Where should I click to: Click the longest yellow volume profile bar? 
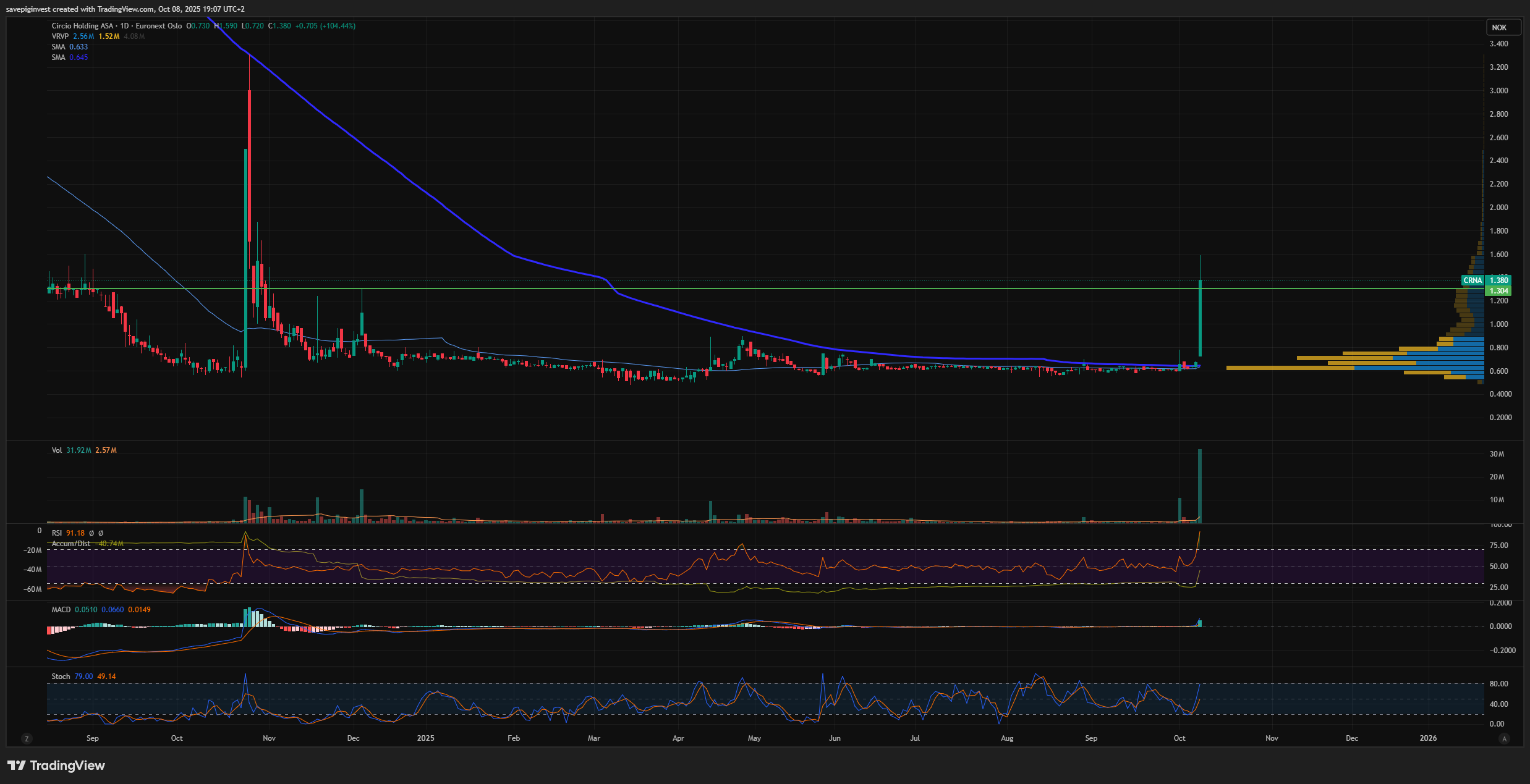(1289, 368)
